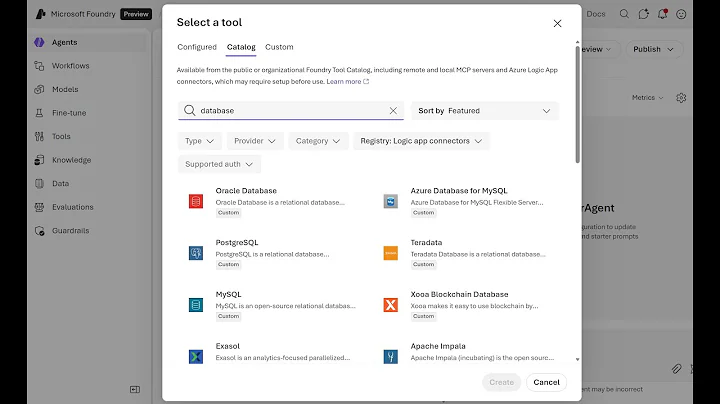The image size is (720, 404).
Task: Switch to the Custom tab
Action: [x=279, y=47]
